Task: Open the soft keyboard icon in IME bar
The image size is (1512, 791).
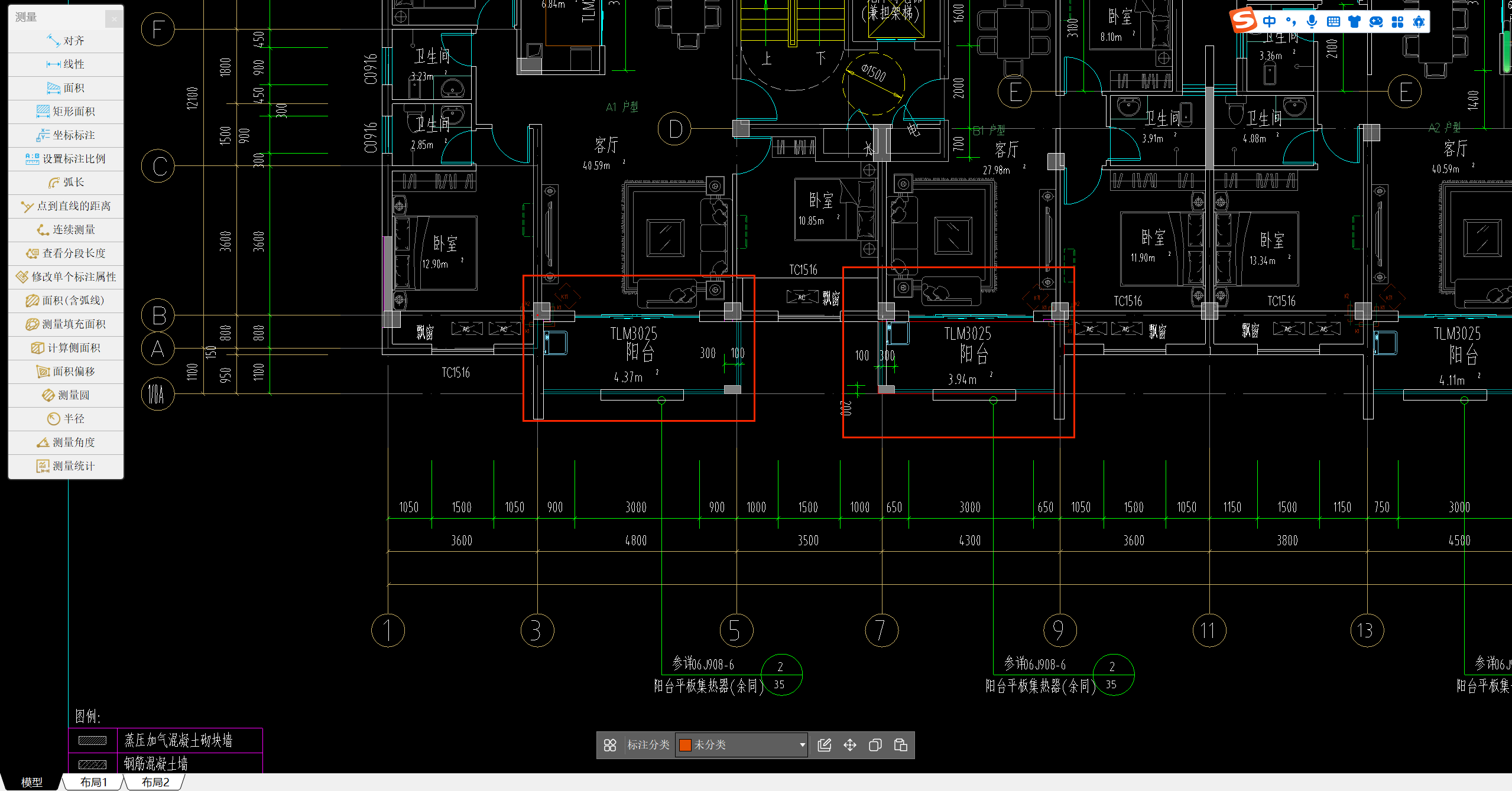Action: pyautogui.click(x=1333, y=22)
